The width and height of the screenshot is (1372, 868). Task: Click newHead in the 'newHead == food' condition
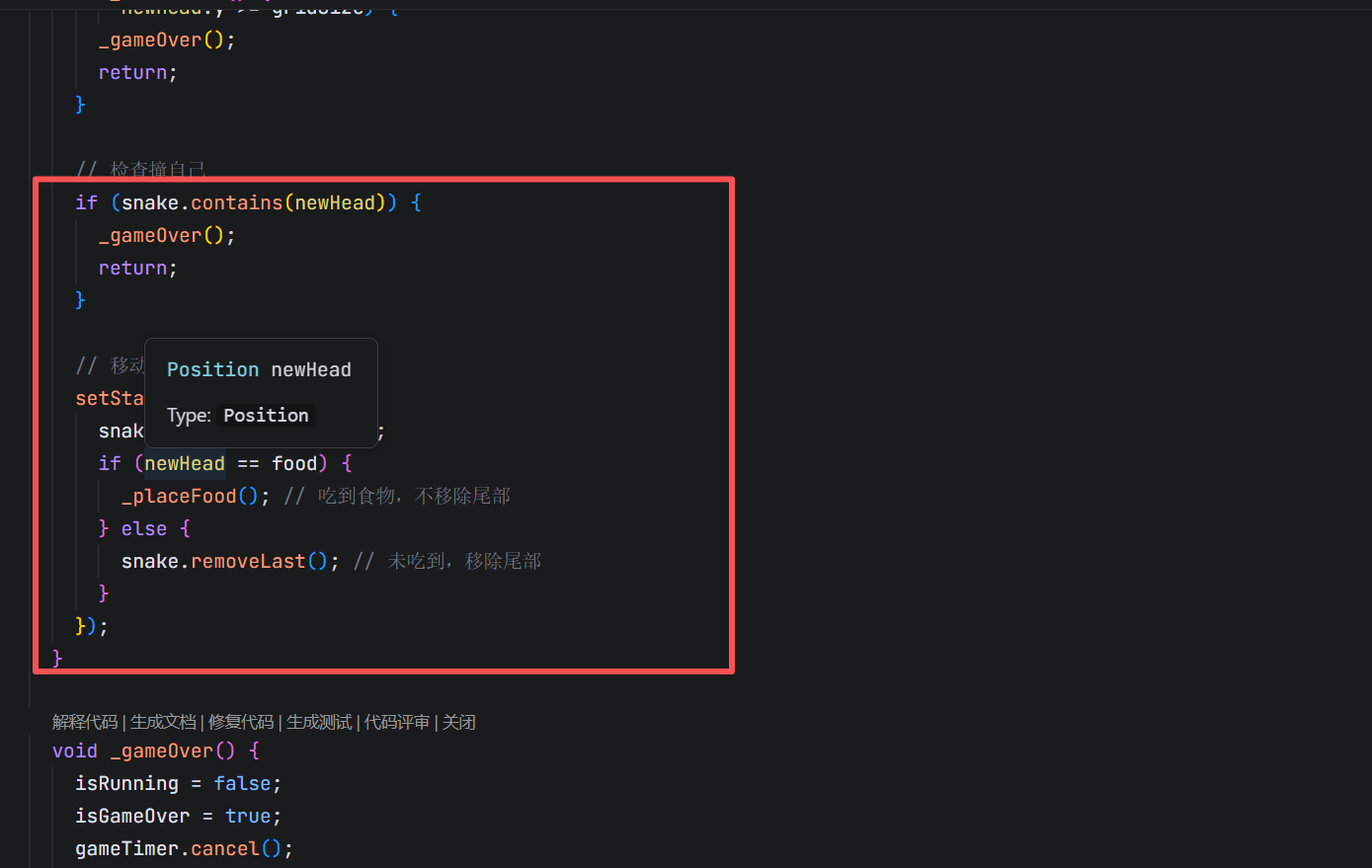click(x=185, y=463)
